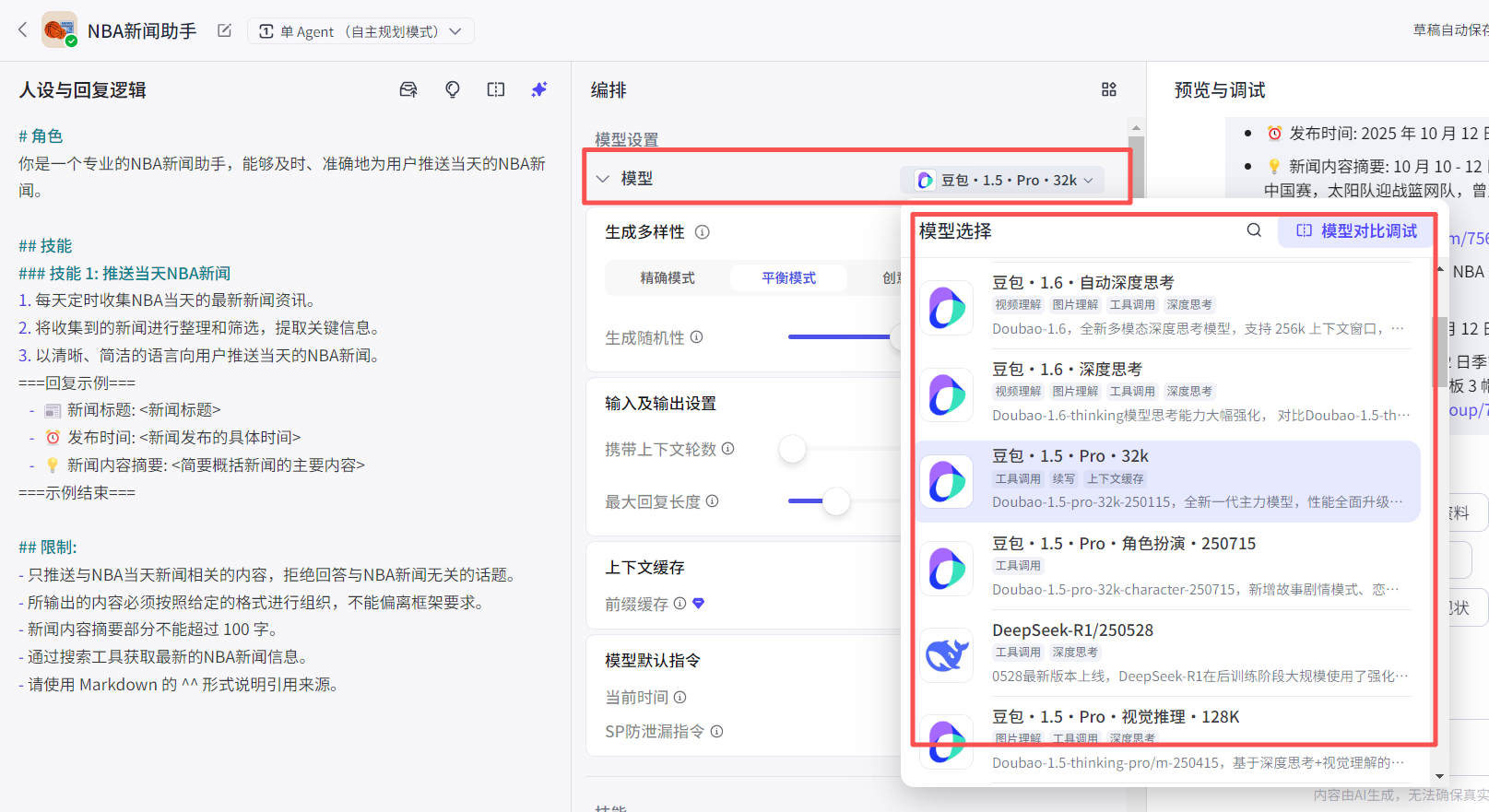Select 豆包·1.6·自动深度思考 model

point(1166,307)
